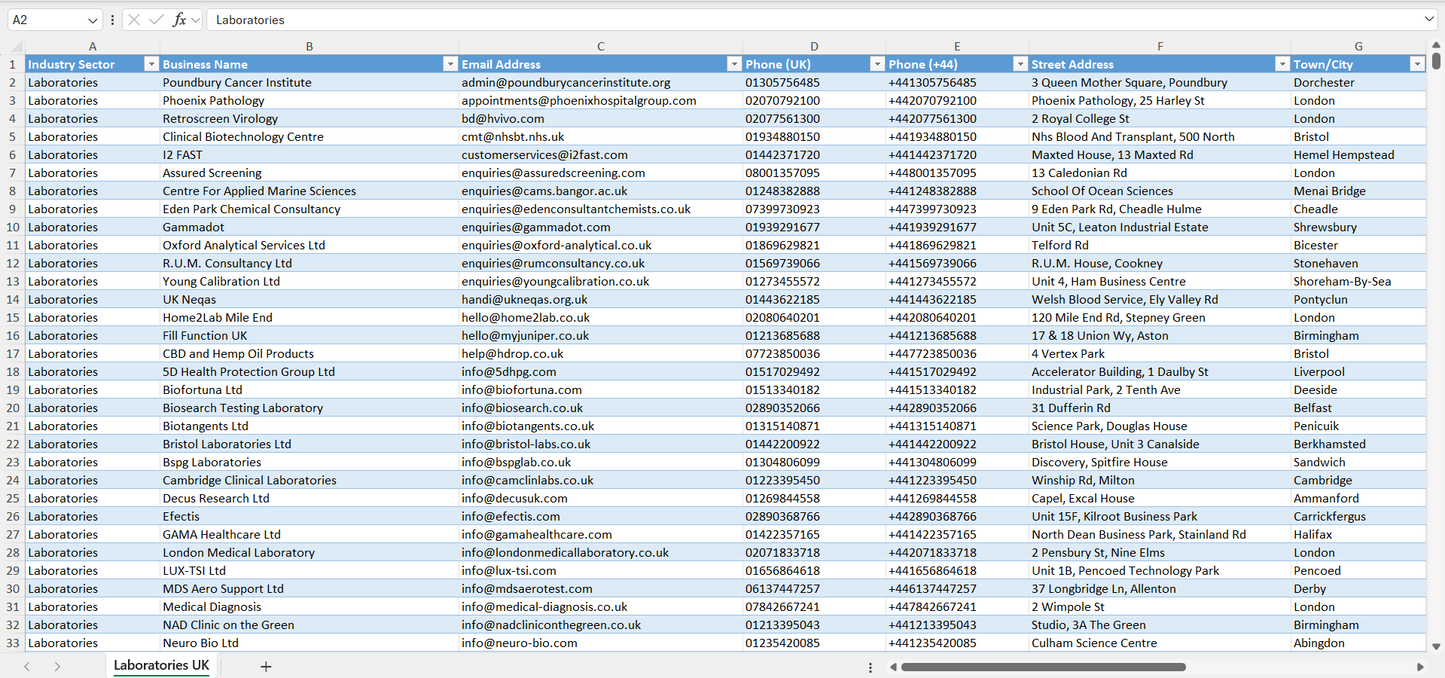Image resolution: width=1445 pixels, height=678 pixels.
Task: Select phone 01442371720 cell
Action: coord(813,155)
